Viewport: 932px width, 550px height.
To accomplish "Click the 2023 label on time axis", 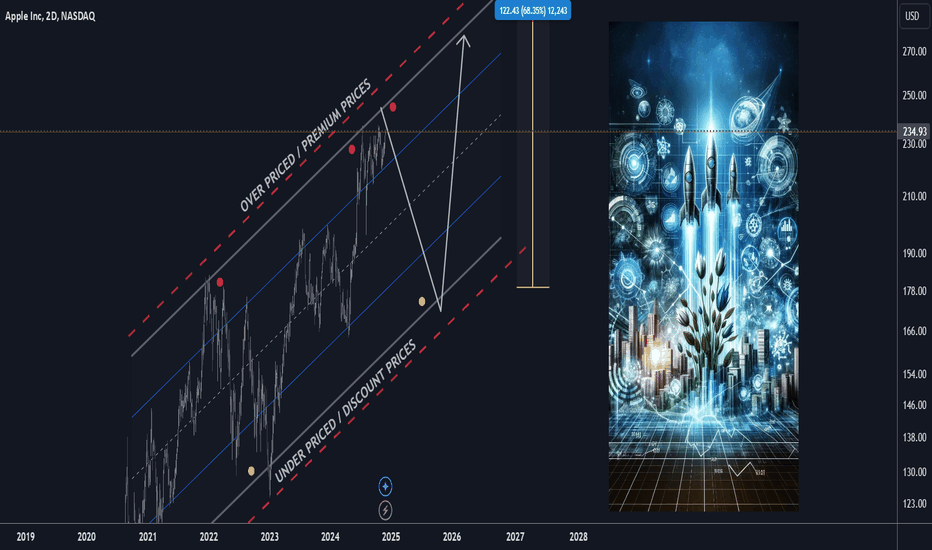I will pyautogui.click(x=269, y=537).
